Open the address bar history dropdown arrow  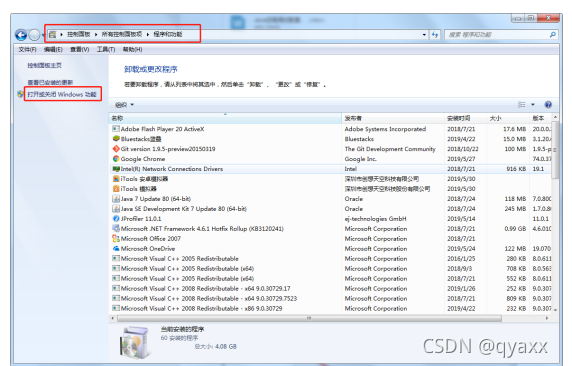click(x=424, y=35)
